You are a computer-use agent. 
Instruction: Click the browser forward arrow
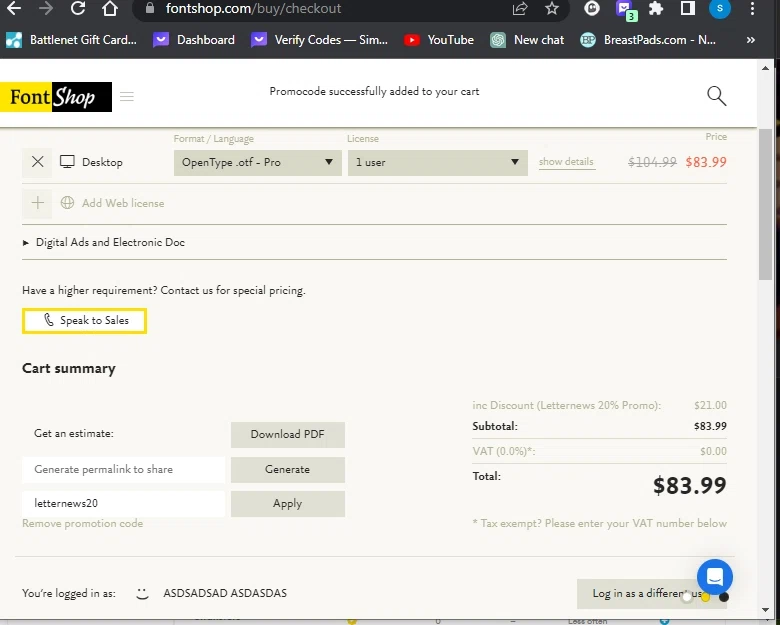click(46, 8)
